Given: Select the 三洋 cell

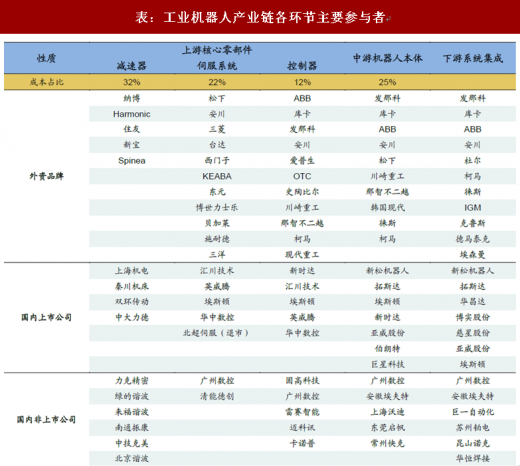Looking at the screenshot, I should click(x=217, y=255).
